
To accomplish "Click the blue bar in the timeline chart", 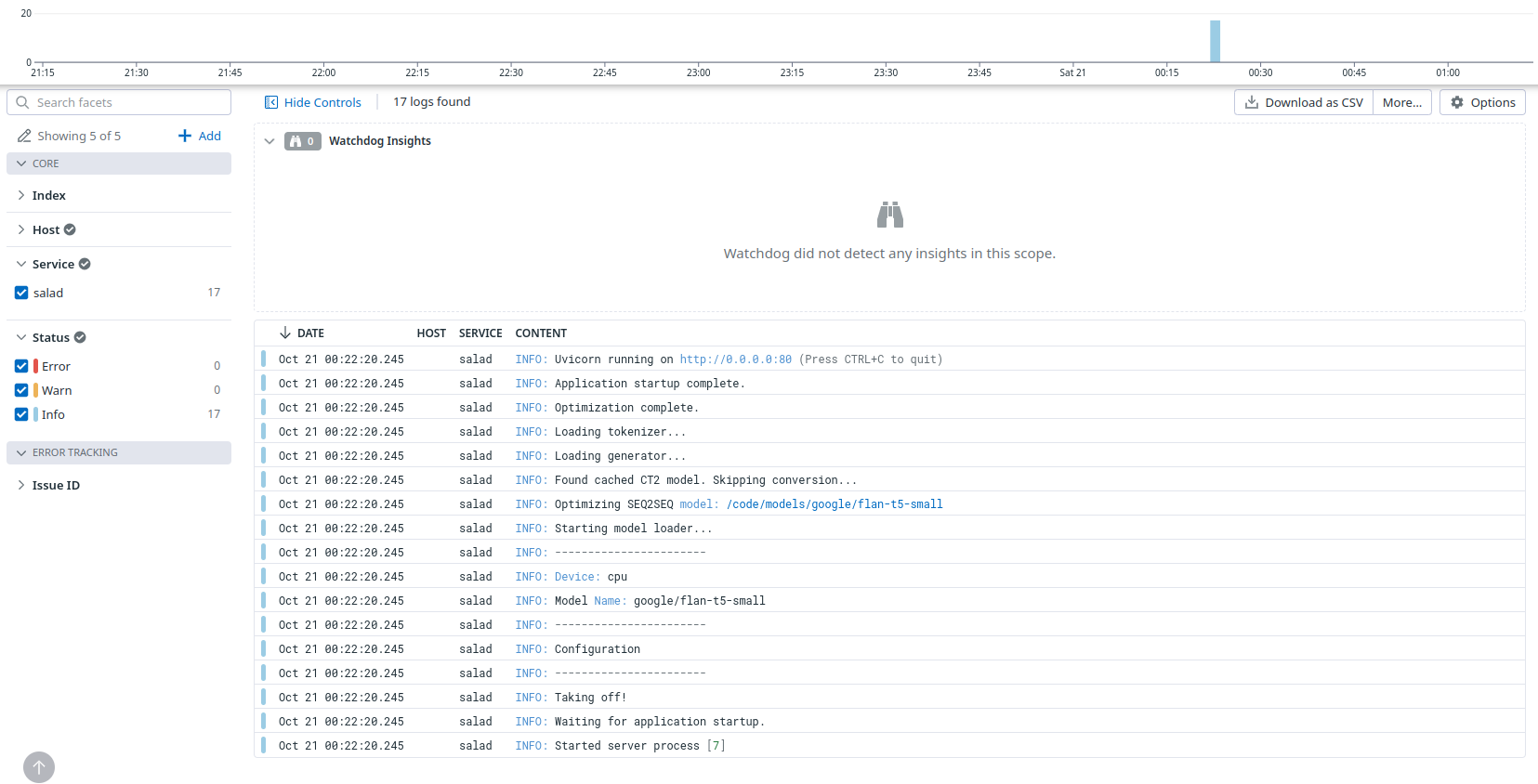I will (x=1215, y=41).
